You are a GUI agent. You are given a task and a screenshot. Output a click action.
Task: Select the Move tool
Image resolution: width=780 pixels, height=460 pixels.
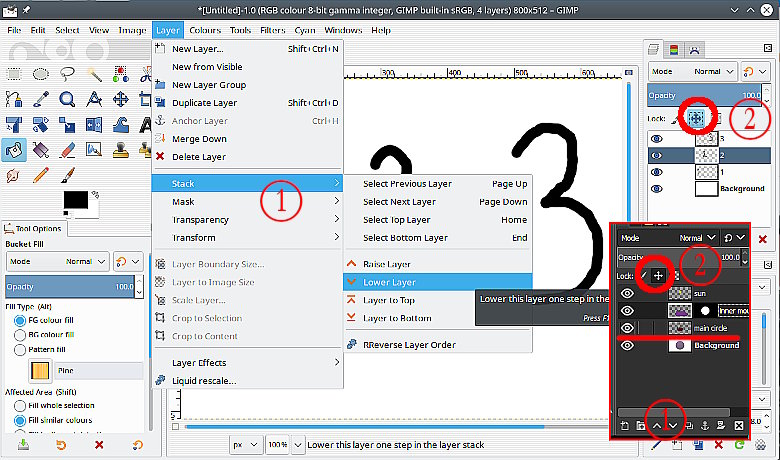120,99
